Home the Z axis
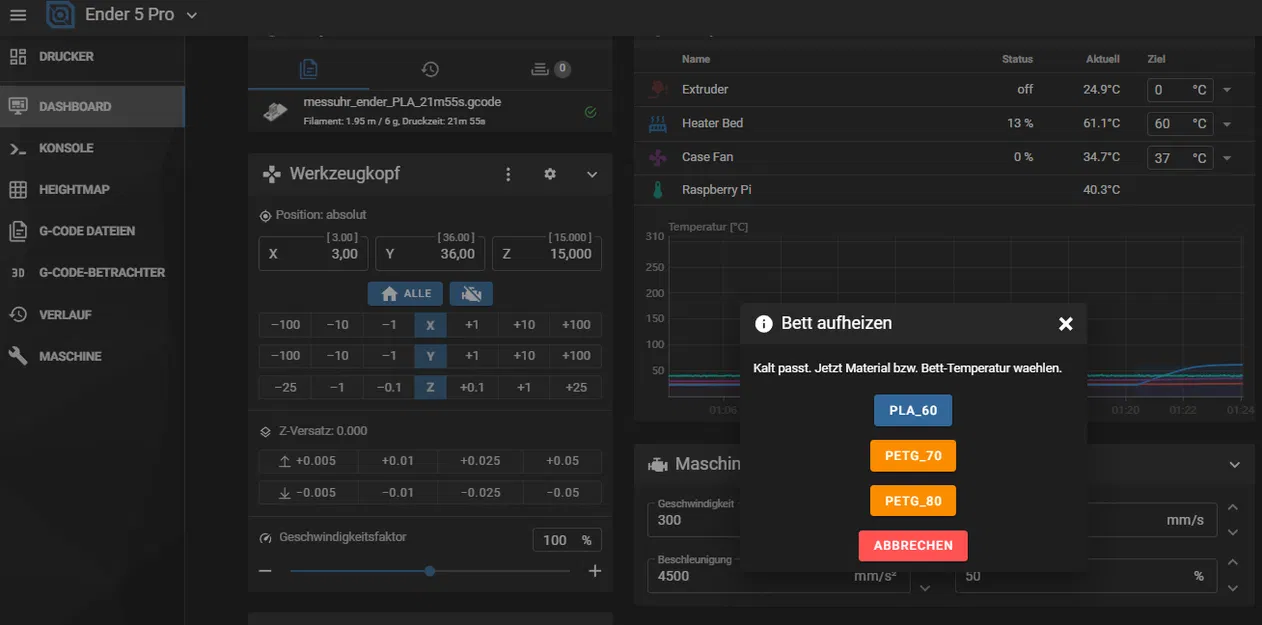The height and width of the screenshot is (625, 1262). tap(430, 387)
